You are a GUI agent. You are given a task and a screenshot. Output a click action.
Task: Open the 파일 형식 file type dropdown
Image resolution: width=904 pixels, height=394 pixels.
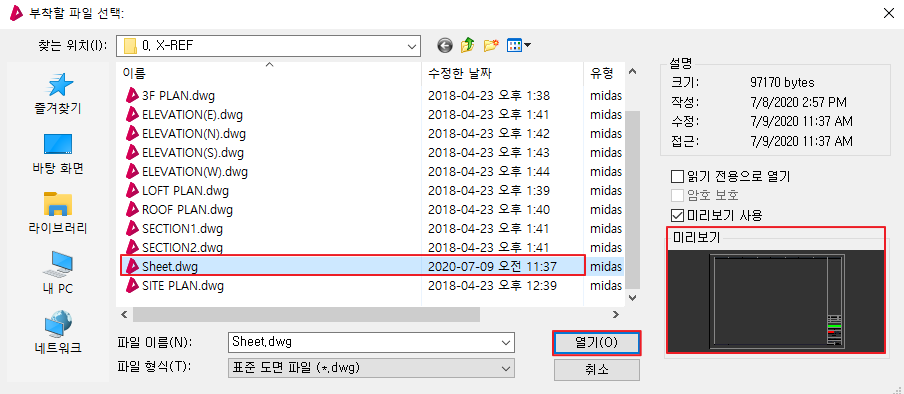click(x=506, y=367)
